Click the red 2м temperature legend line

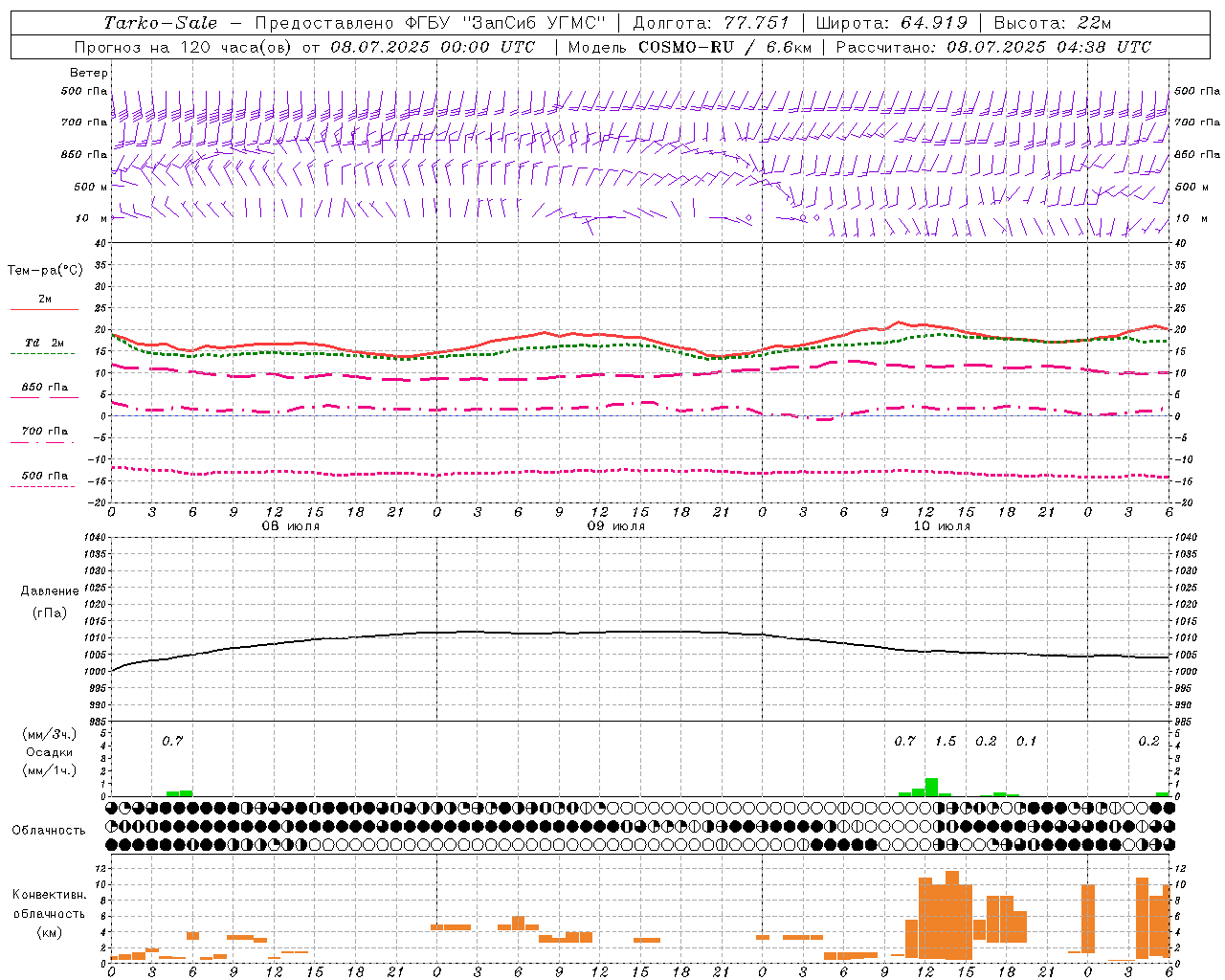click(x=44, y=309)
